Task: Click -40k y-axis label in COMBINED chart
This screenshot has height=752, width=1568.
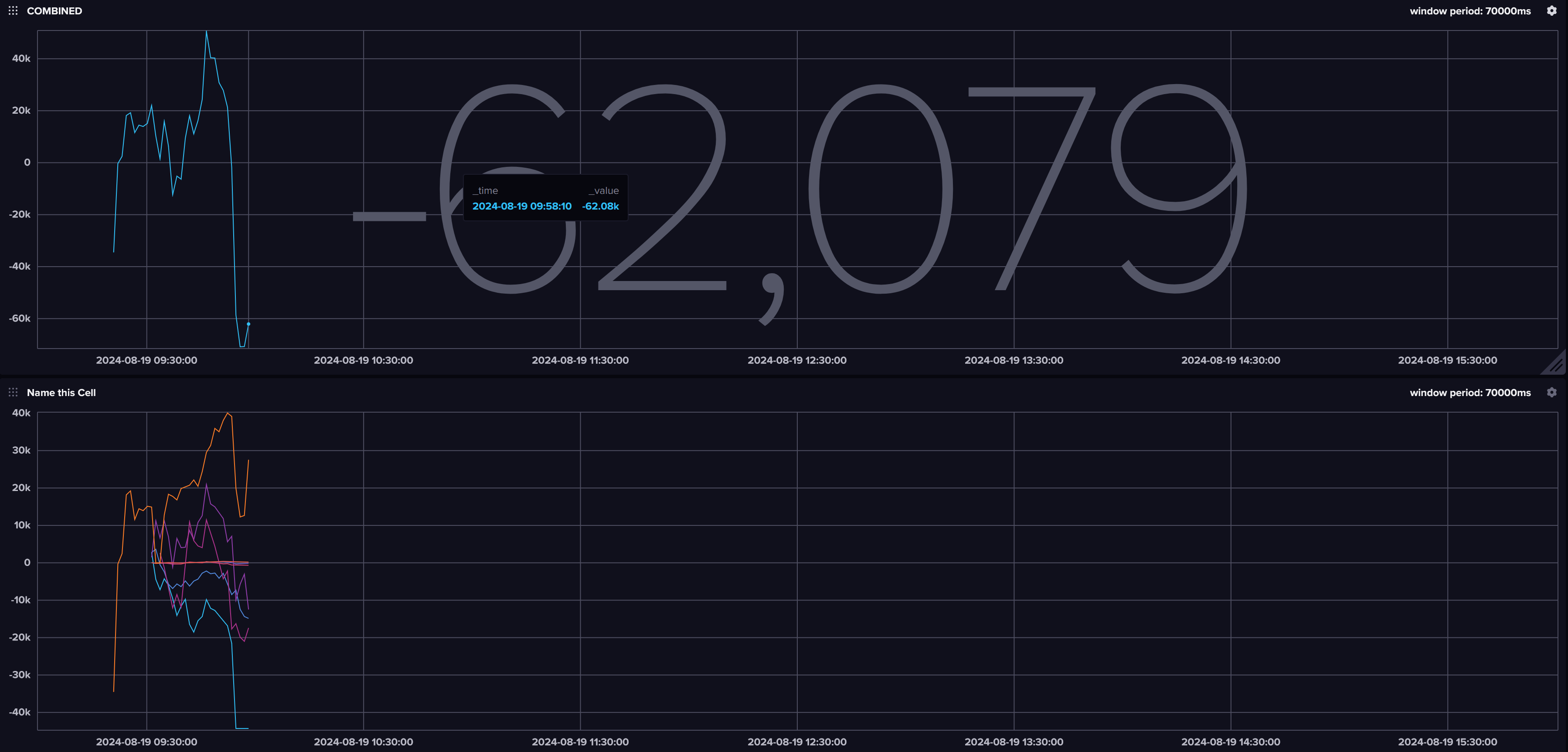Action: pos(20,266)
